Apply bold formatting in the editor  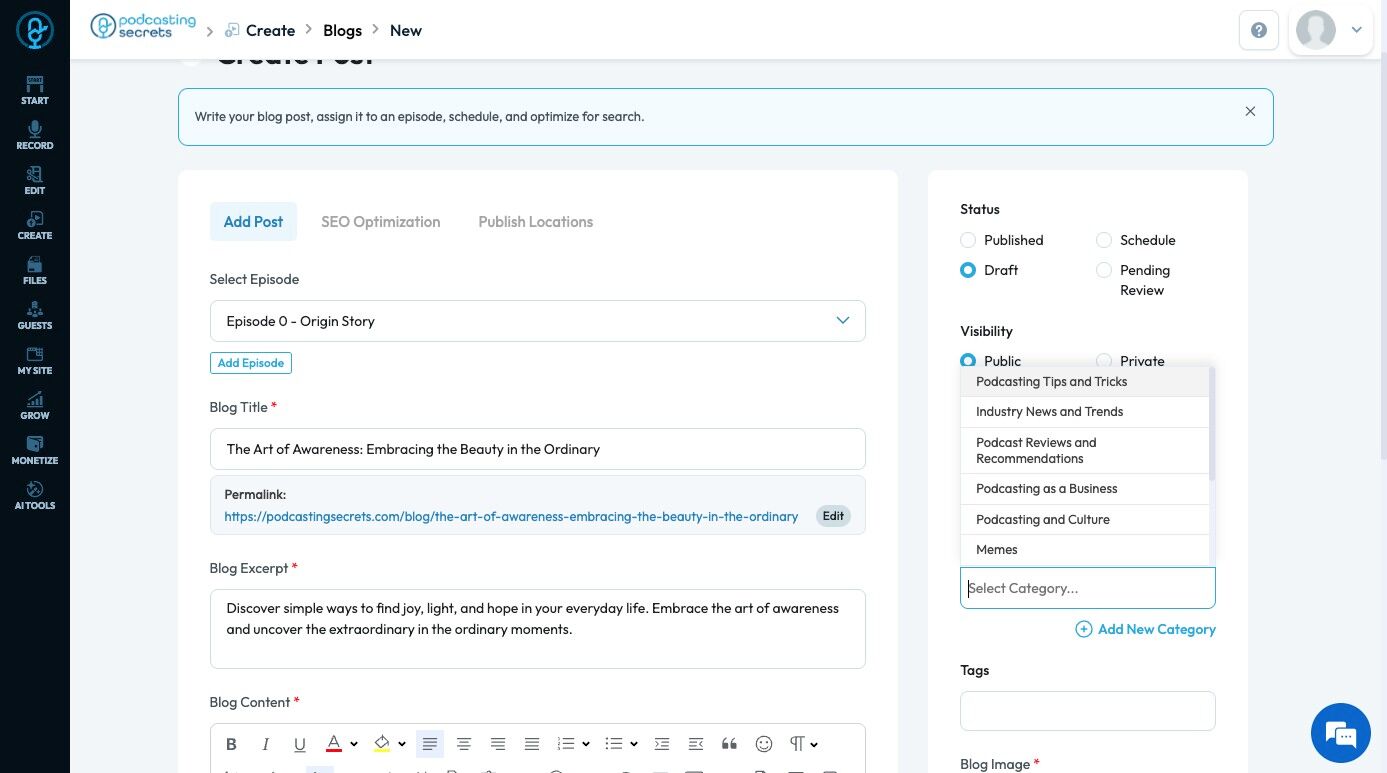232,744
